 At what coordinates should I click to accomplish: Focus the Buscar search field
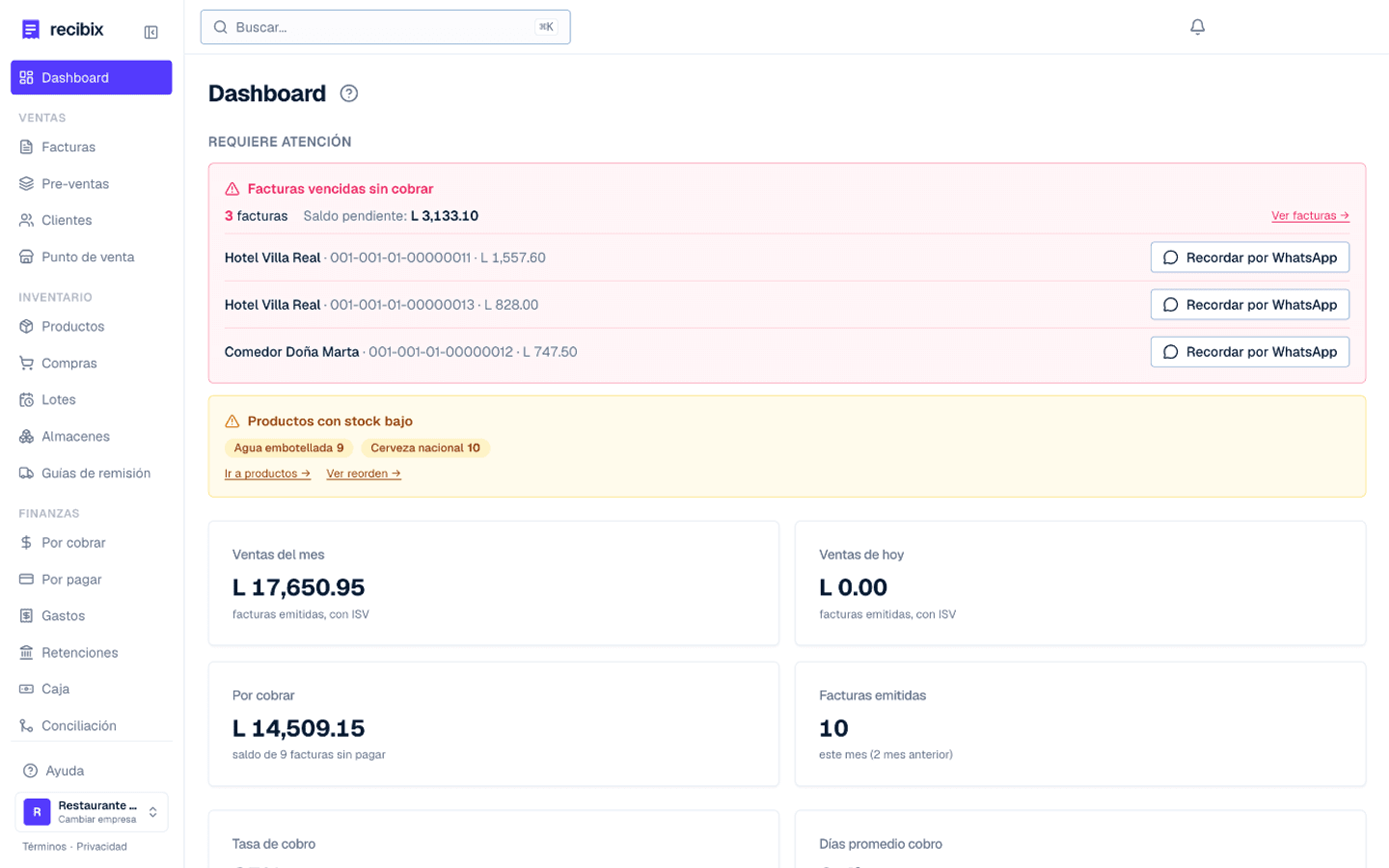click(385, 27)
